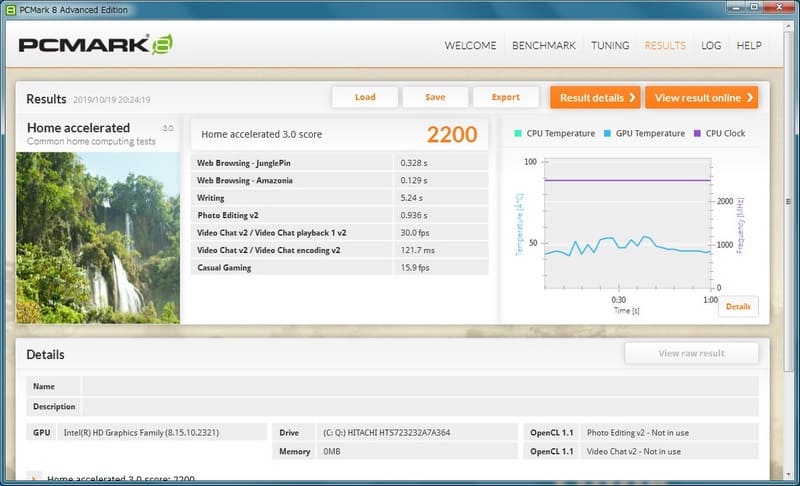Select the Web Browsing - Amazonia row
This screenshot has width=800, height=486.
pos(339,180)
